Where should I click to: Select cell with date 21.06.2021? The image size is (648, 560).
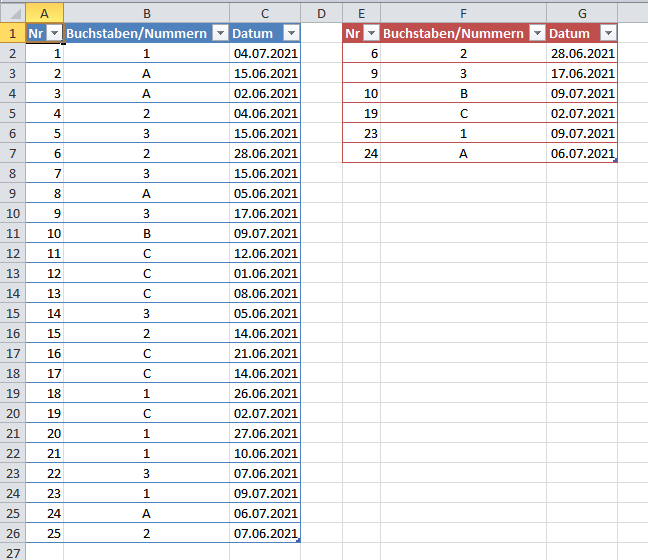click(265, 353)
